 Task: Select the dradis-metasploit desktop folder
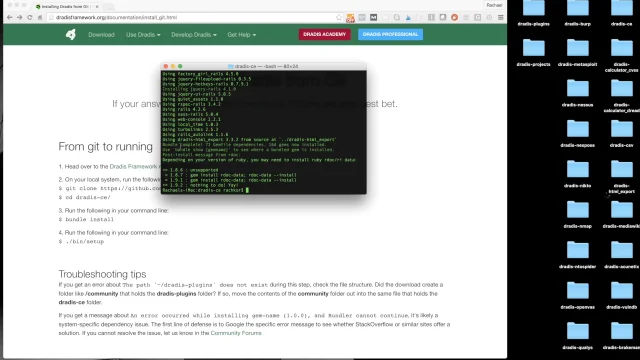click(x=578, y=52)
